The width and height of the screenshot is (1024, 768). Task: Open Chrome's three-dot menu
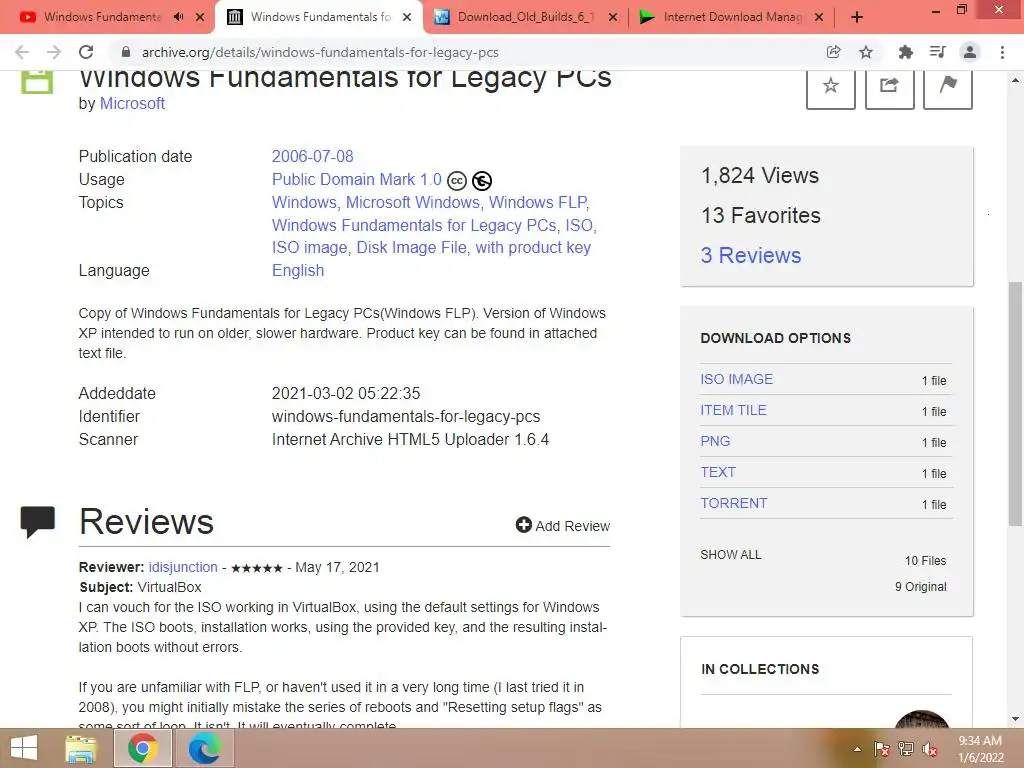[1002, 52]
